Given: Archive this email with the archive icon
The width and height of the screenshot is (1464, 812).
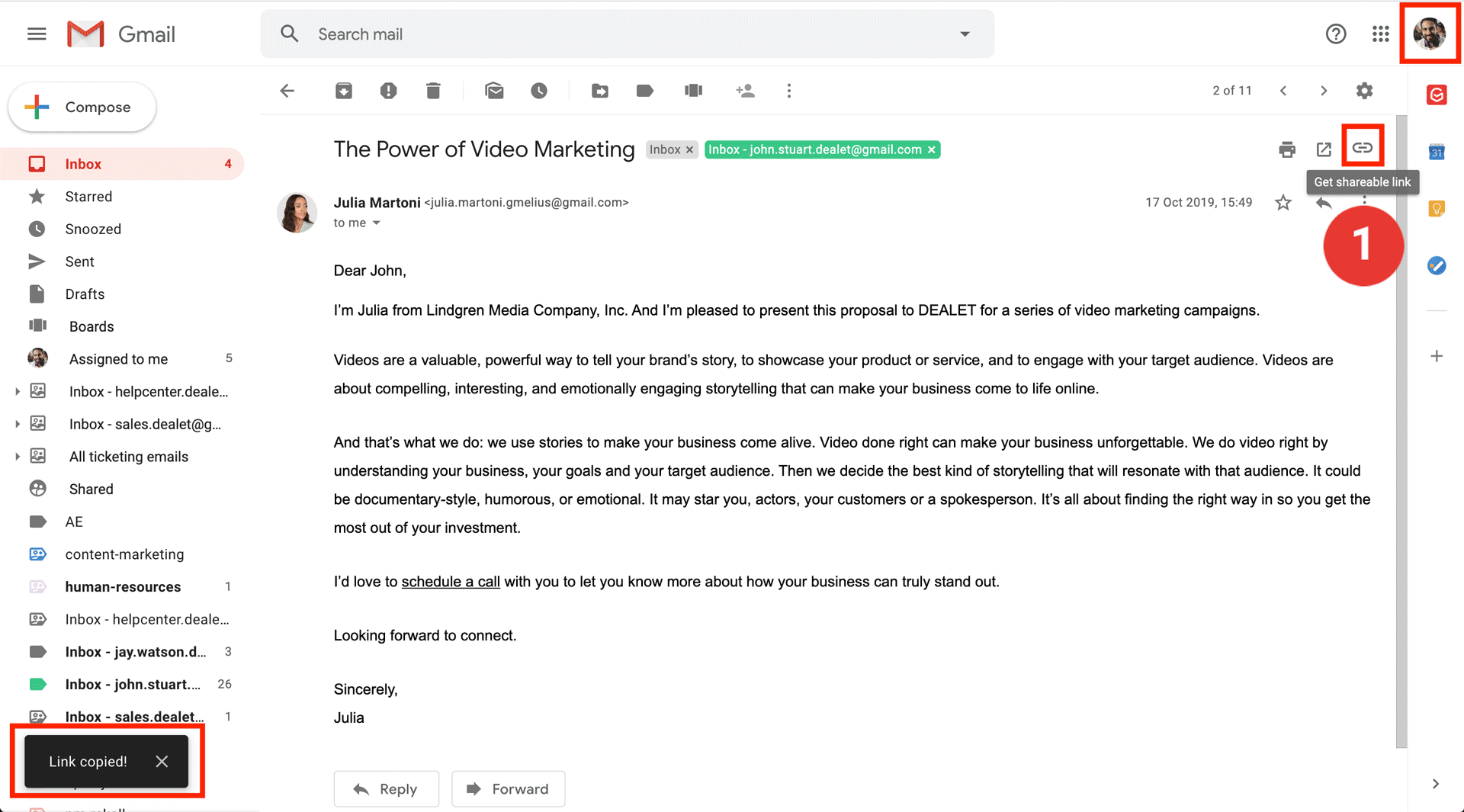Looking at the screenshot, I should coord(344,91).
